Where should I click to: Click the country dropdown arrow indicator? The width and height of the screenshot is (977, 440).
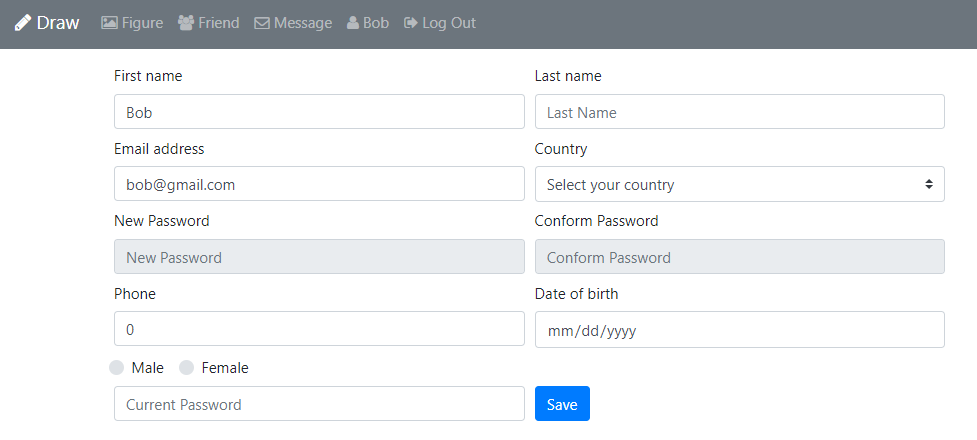point(929,184)
